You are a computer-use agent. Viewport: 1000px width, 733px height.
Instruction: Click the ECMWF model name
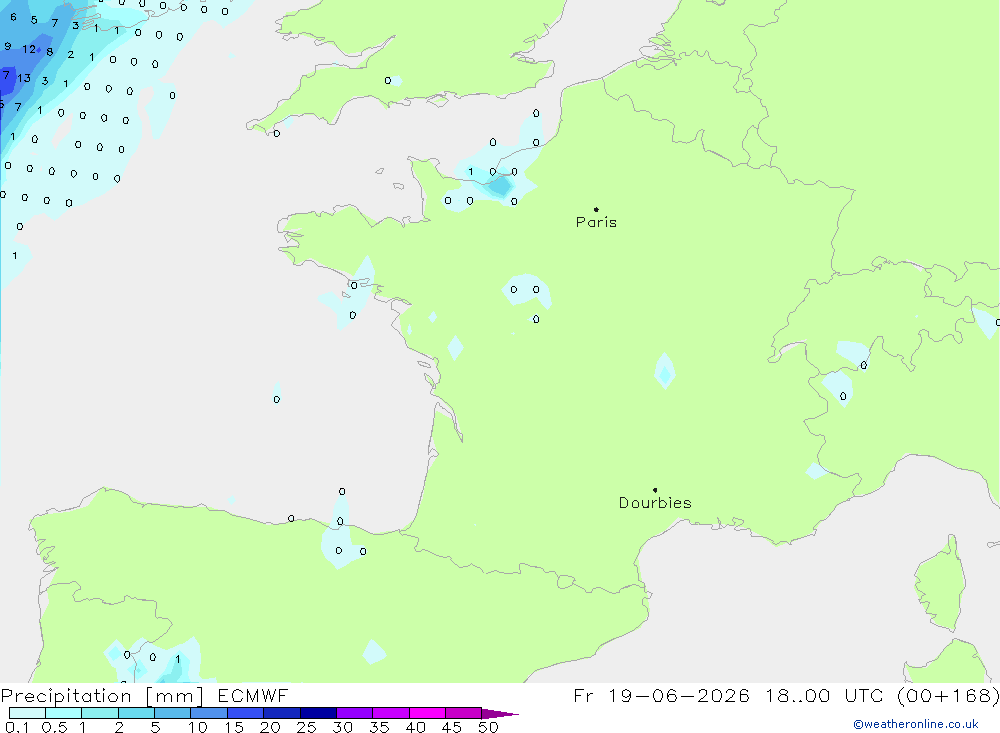pos(253,695)
